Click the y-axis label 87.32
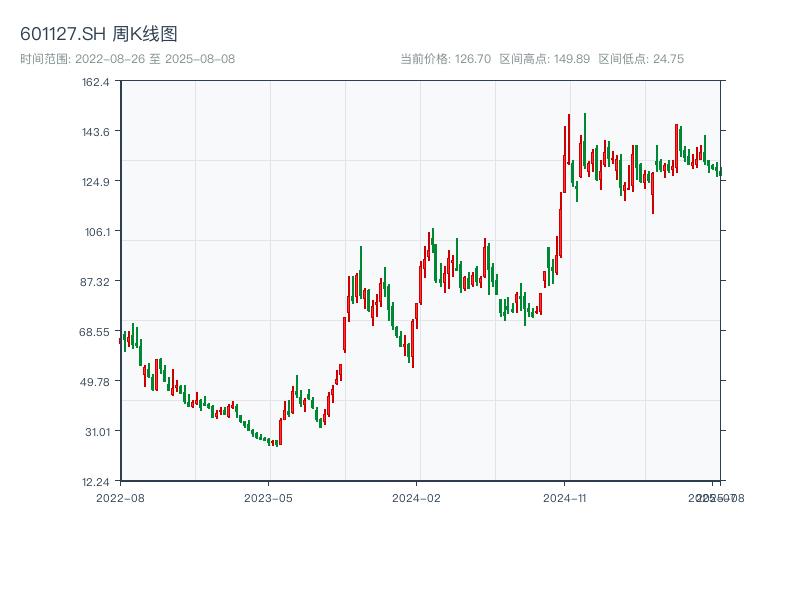Image resolution: width=800 pixels, height=600 pixels. pos(95,282)
